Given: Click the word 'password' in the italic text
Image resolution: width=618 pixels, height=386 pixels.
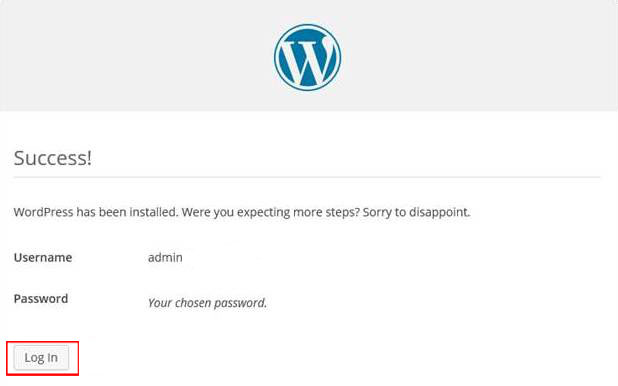Looking at the screenshot, I should [239, 303].
